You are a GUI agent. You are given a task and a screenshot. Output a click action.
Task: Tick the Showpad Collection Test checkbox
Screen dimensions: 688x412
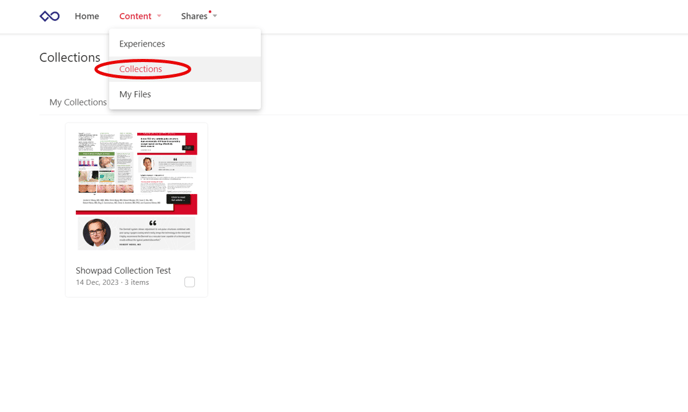189,282
